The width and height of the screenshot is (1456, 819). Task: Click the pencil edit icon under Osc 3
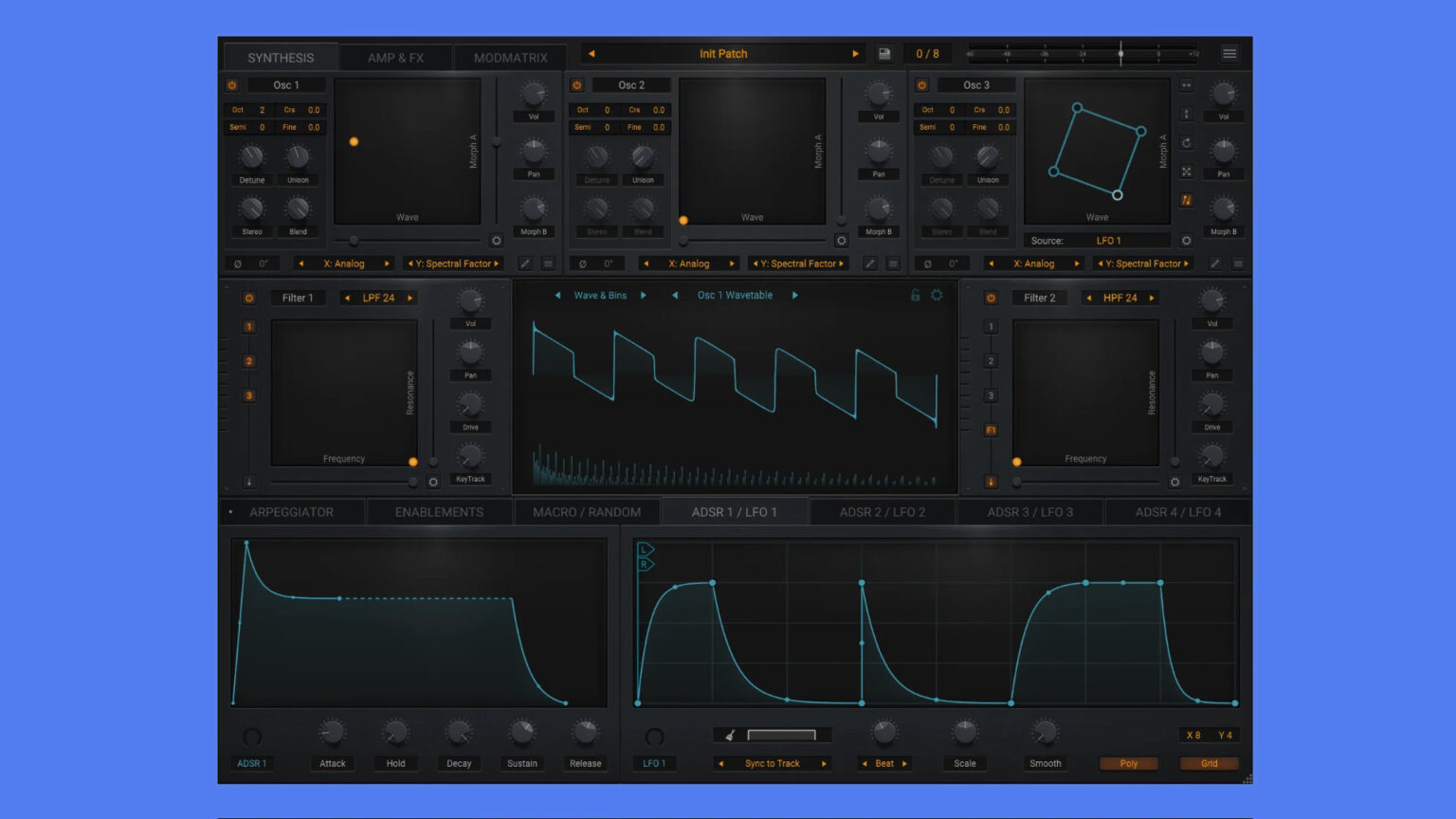(1214, 264)
